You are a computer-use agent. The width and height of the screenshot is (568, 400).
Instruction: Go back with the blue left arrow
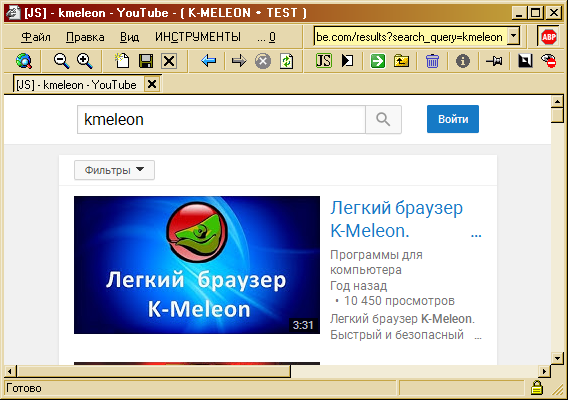[x=208, y=61]
